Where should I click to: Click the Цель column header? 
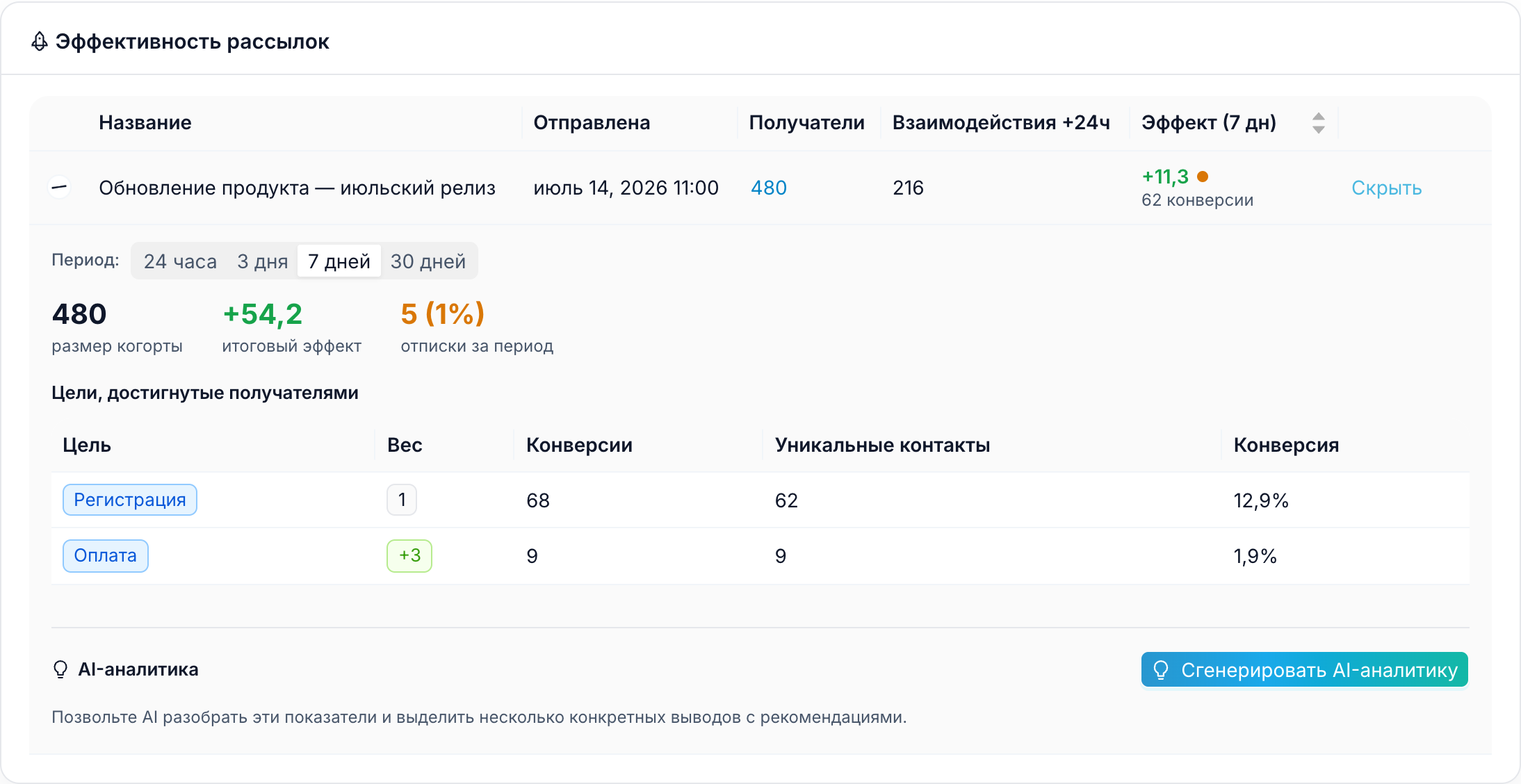click(x=87, y=445)
